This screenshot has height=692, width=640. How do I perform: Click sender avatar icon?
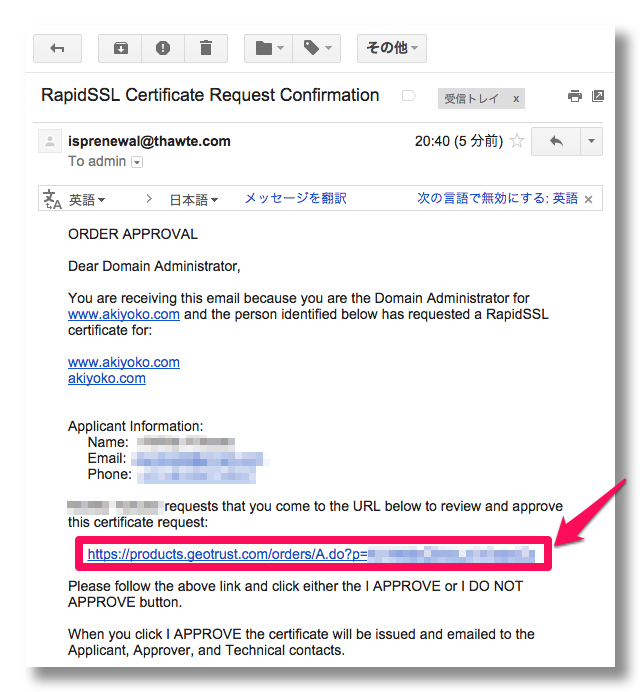50,141
